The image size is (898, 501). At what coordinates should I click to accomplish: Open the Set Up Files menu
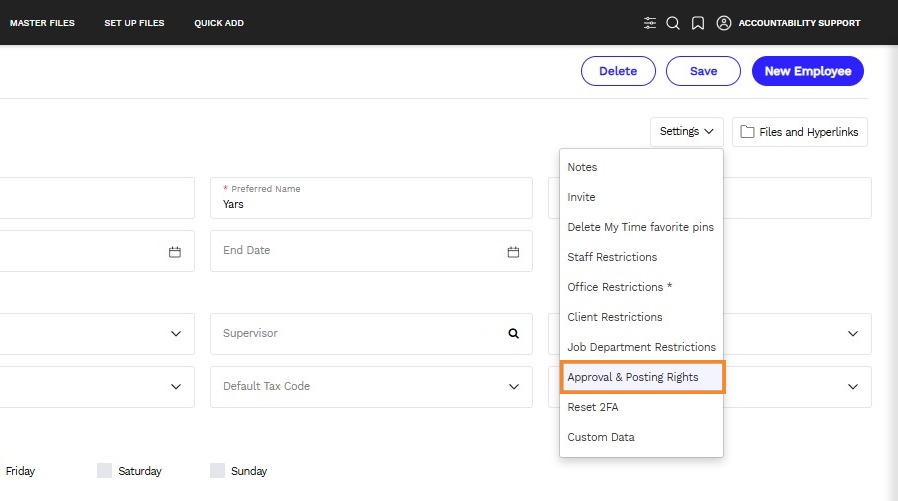tap(134, 23)
